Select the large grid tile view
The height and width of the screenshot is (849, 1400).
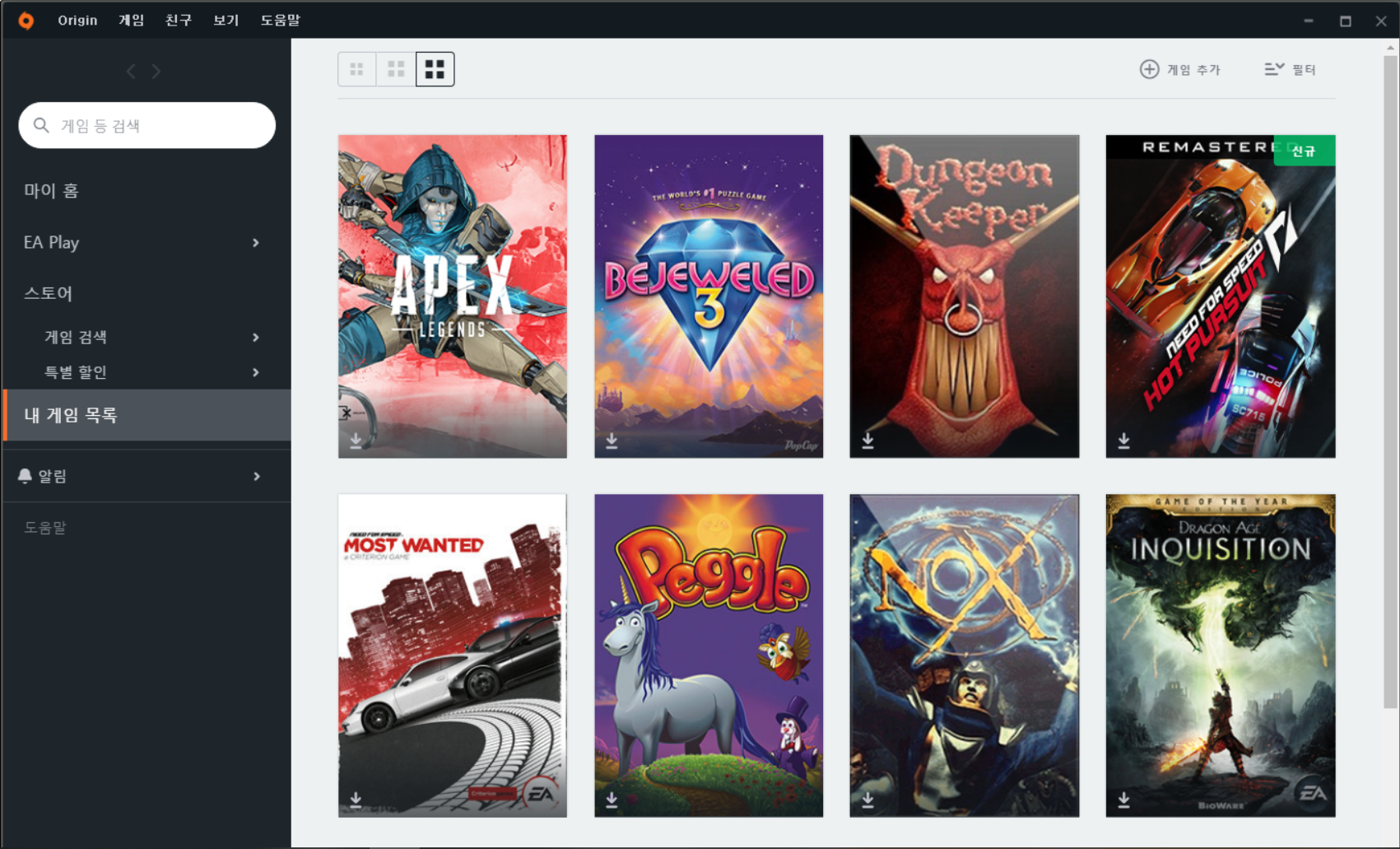(x=435, y=69)
